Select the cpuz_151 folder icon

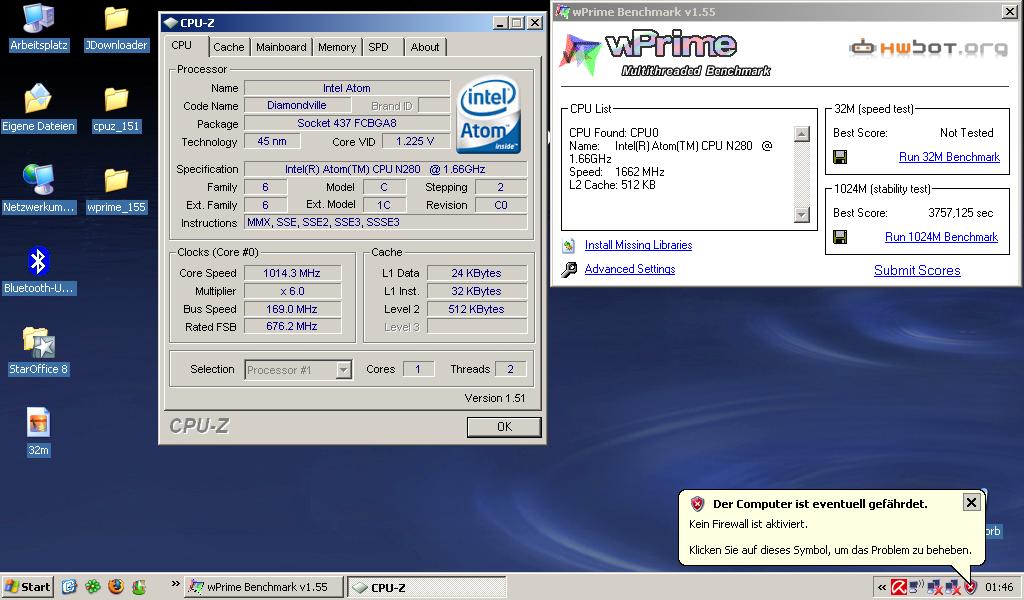pos(116,100)
